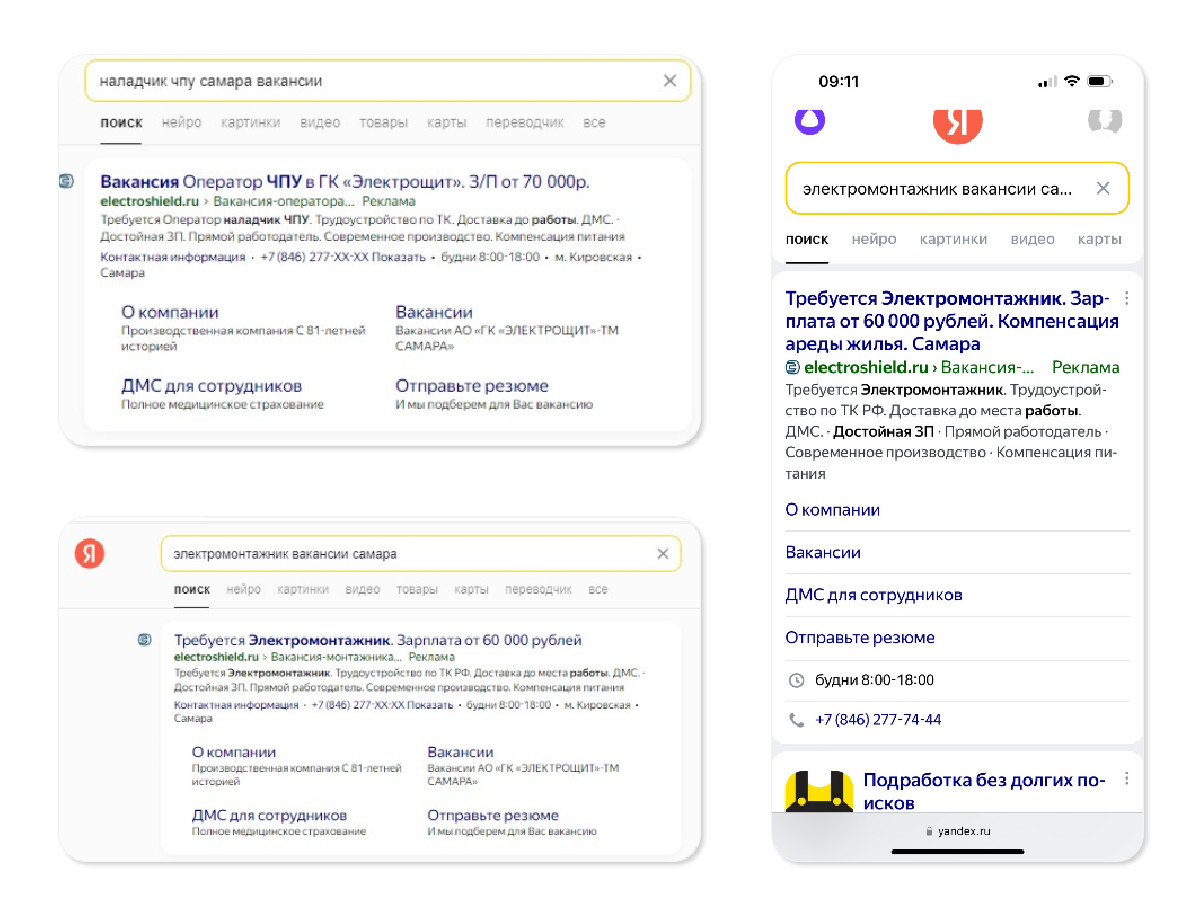Open the mobile 'Требуется Электромонтажник' ad headline
Screen dimensions: 1200x912
952,321
